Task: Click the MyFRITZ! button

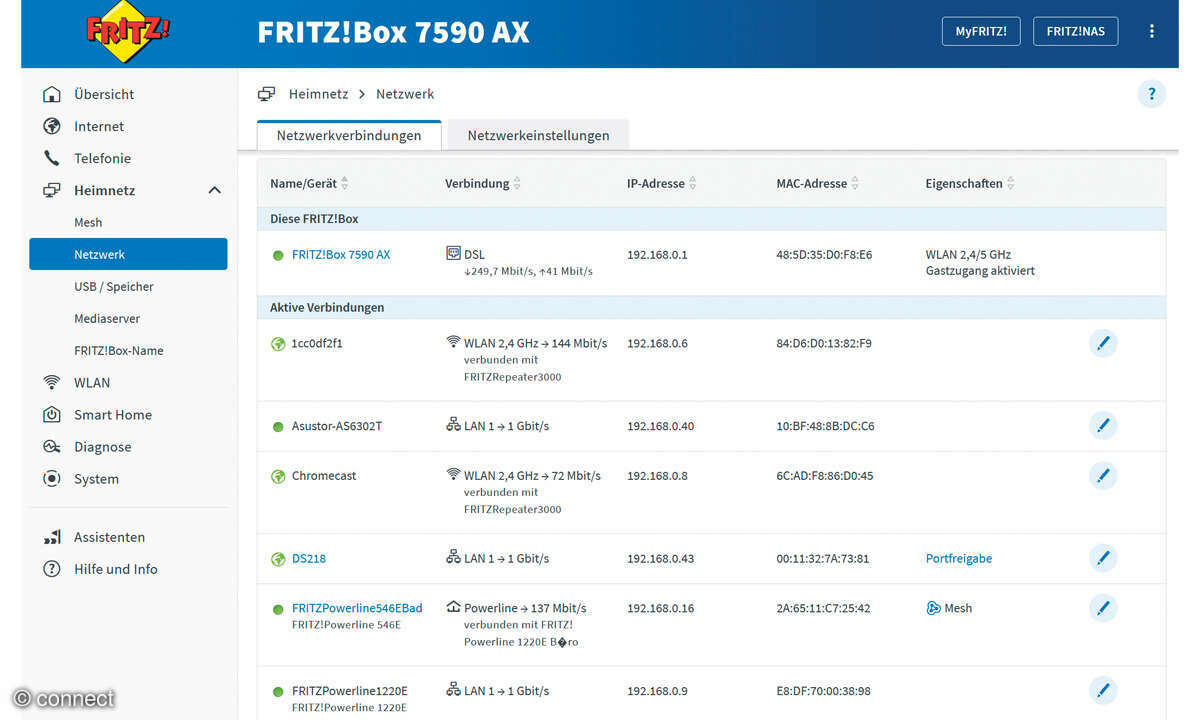Action: 980,31
